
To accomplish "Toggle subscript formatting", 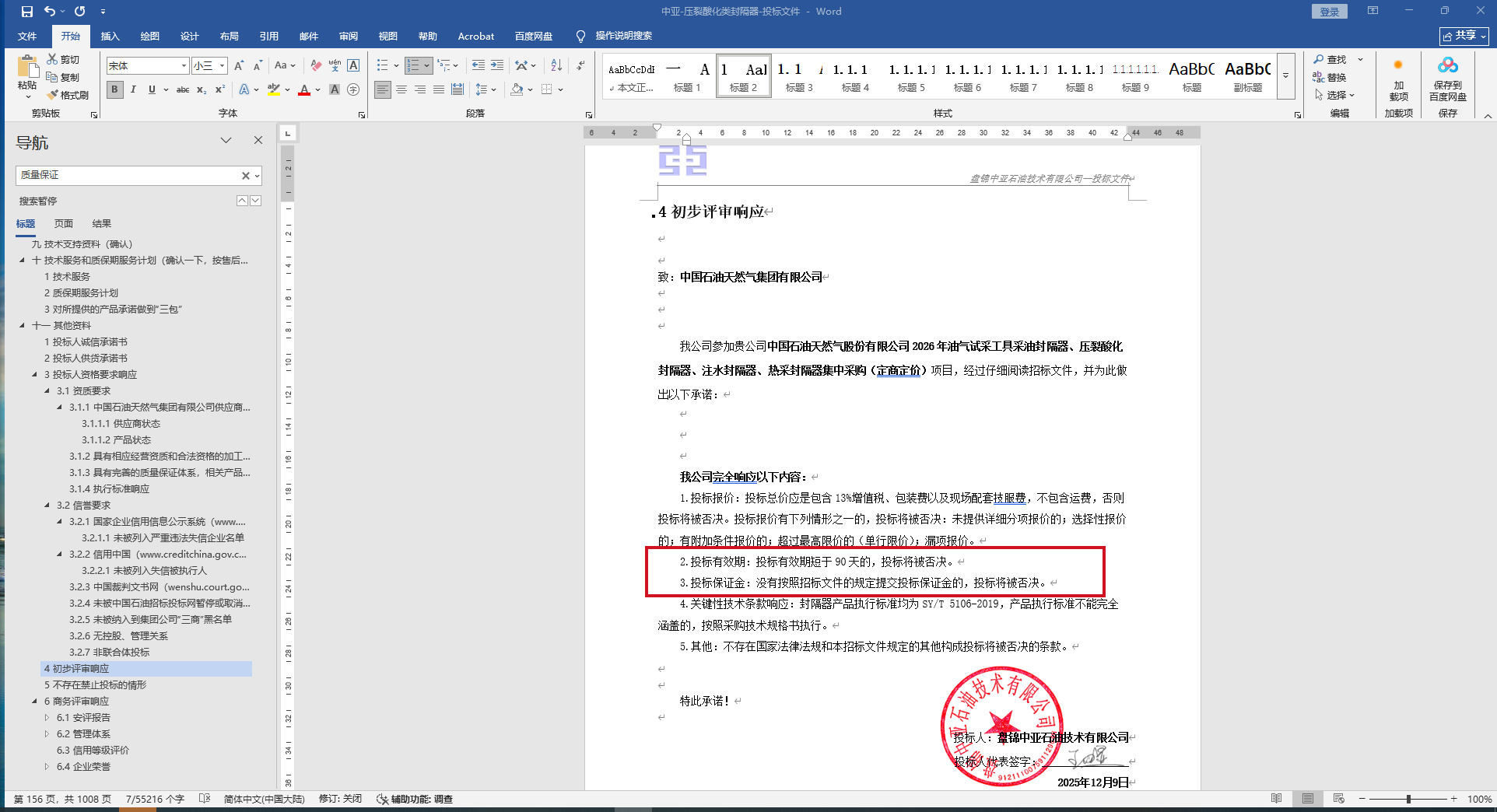I will [202, 89].
